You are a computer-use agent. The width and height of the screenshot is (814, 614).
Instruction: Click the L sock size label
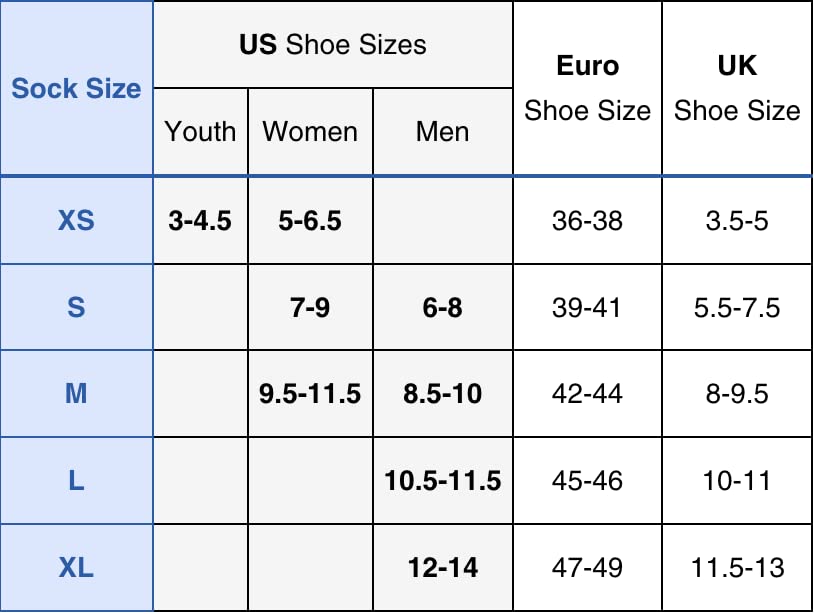tap(76, 481)
